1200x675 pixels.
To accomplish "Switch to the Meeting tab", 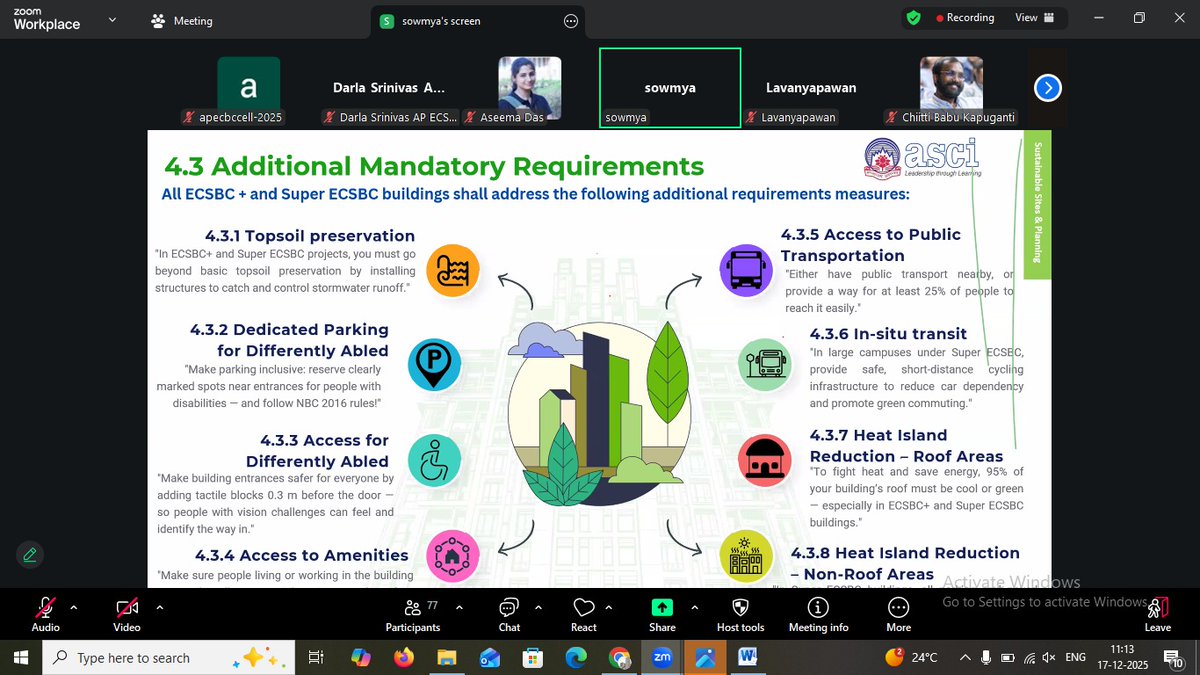I will coord(182,20).
